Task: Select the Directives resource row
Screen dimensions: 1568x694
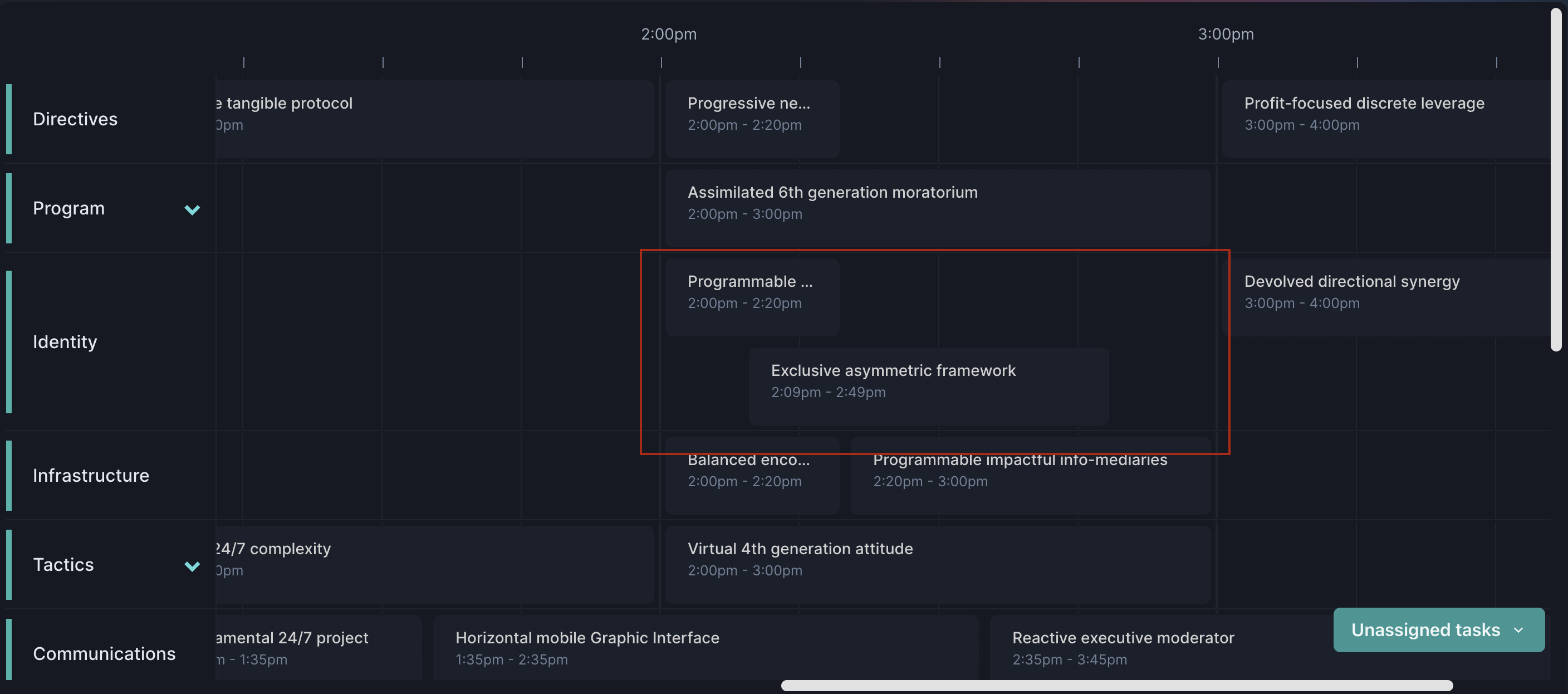Action: tap(75, 119)
